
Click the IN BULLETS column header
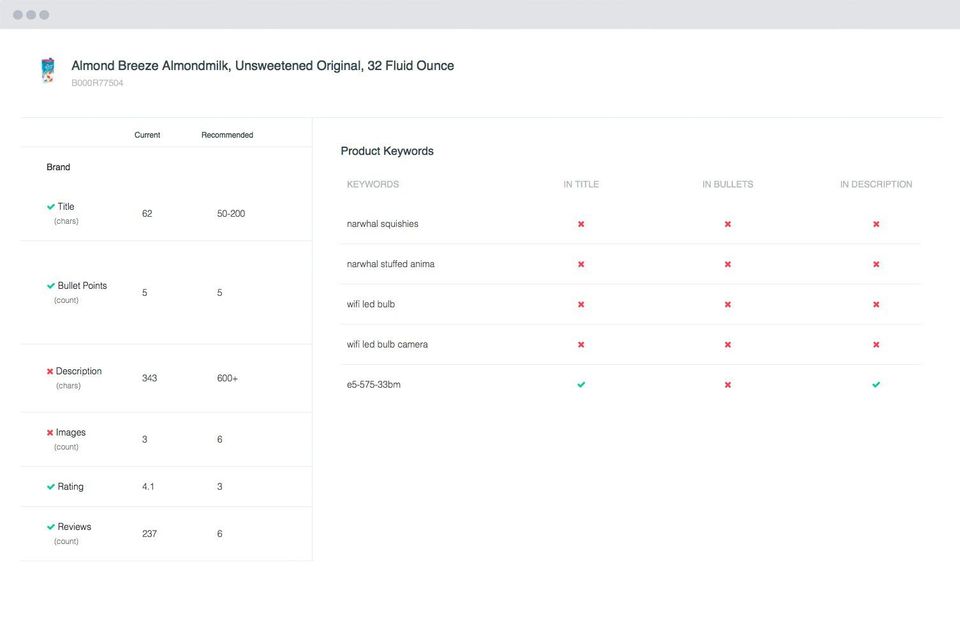point(728,184)
